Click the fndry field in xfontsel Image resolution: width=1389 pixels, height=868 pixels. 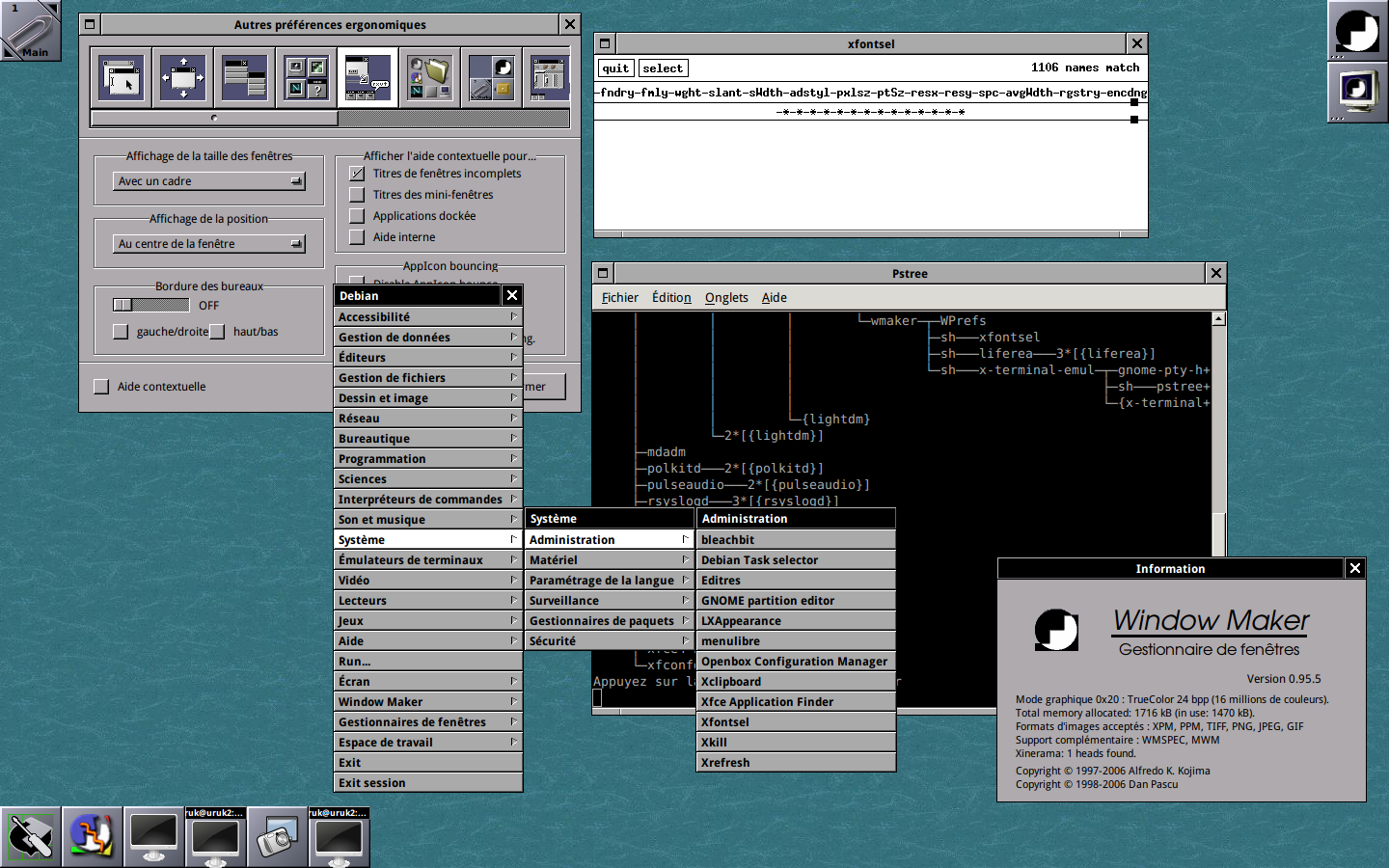pos(616,93)
